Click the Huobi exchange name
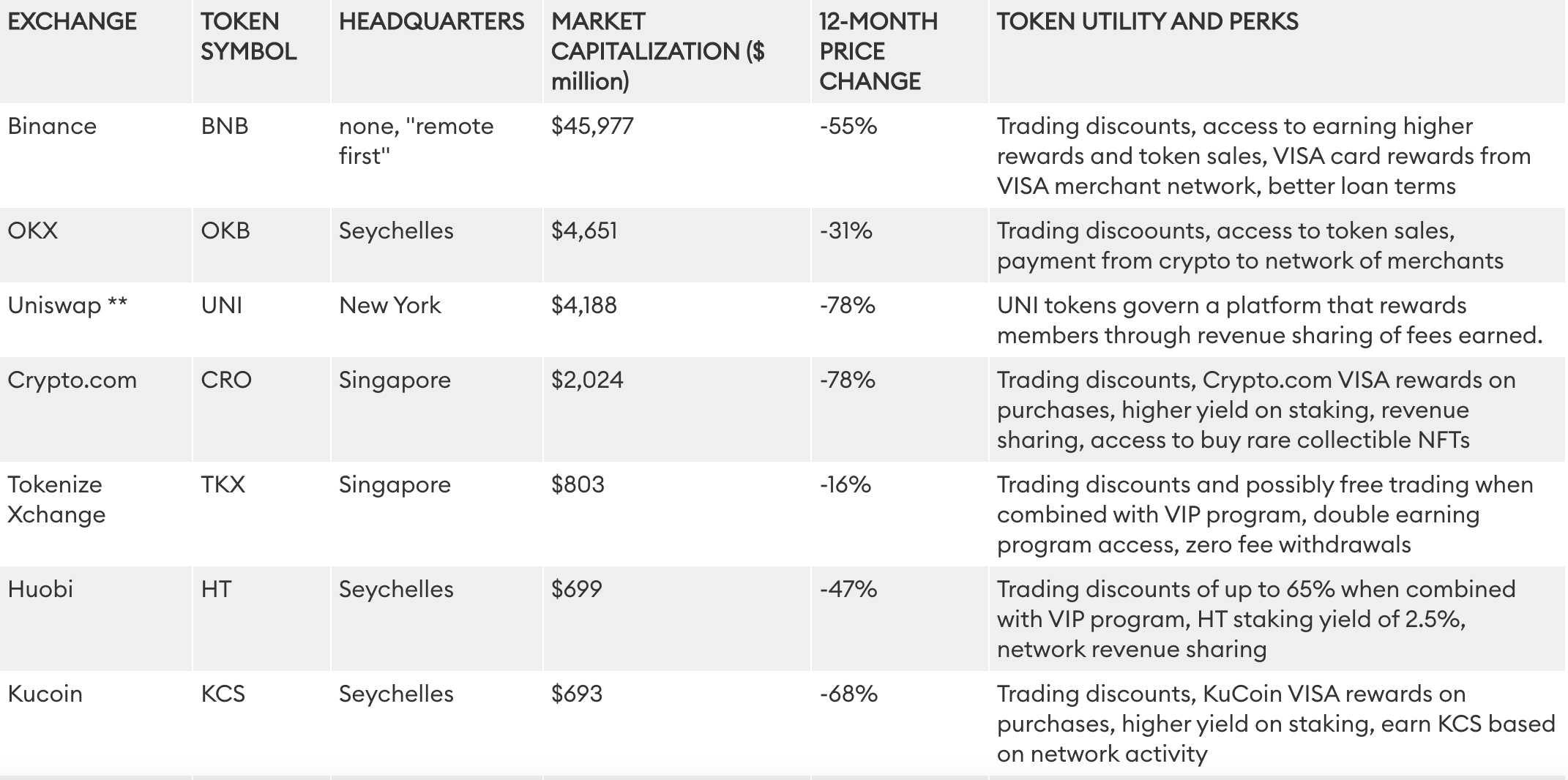1568x780 pixels. tap(40, 590)
